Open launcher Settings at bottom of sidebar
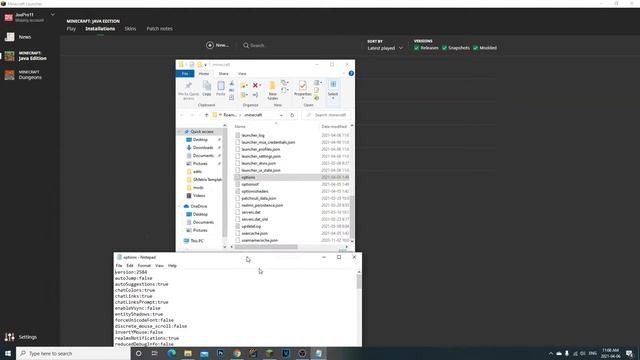 point(20,337)
